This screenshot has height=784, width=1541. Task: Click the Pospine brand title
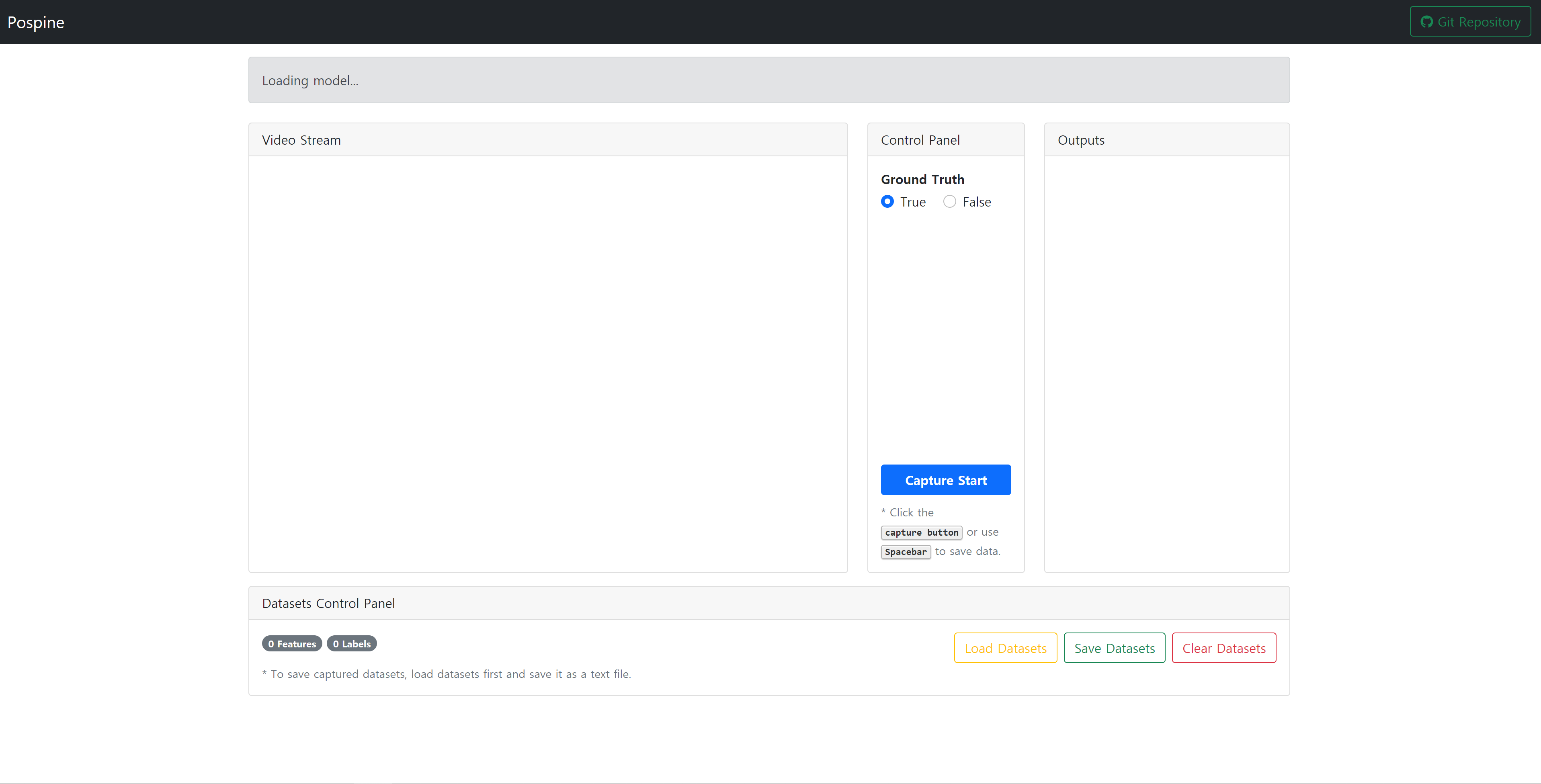click(36, 22)
